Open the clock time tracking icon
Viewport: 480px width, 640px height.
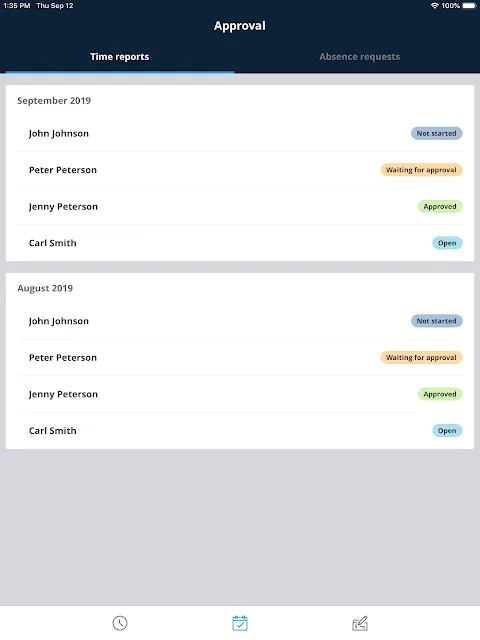[120, 623]
